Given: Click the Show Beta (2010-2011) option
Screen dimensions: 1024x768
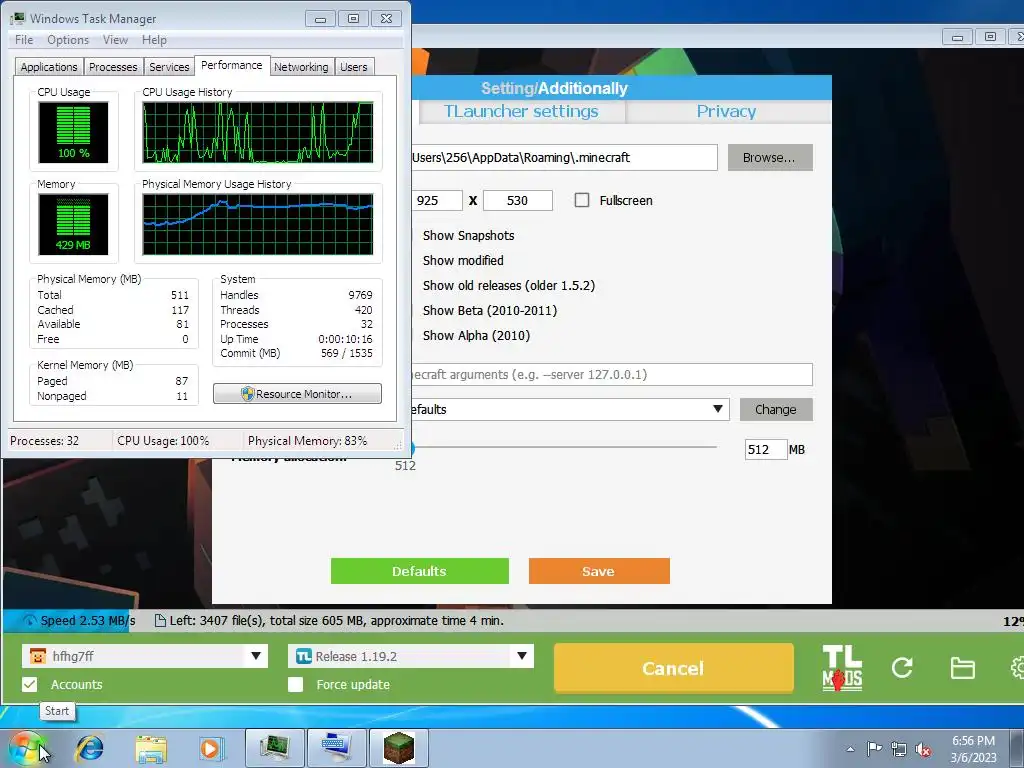Looking at the screenshot, I should tap(490, 310).
